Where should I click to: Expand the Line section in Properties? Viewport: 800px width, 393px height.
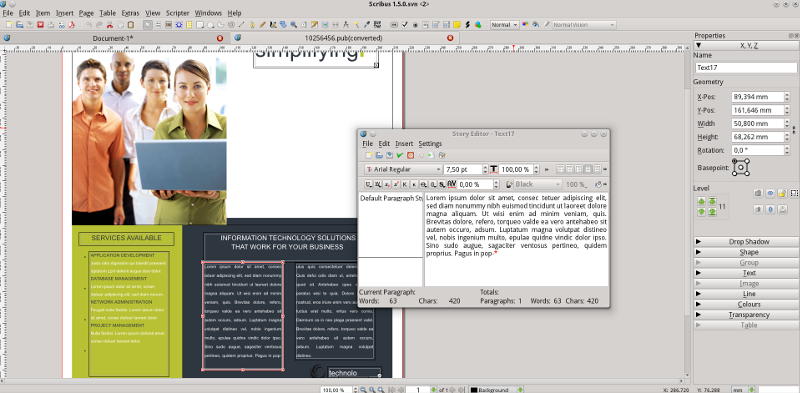pos(744,294)
